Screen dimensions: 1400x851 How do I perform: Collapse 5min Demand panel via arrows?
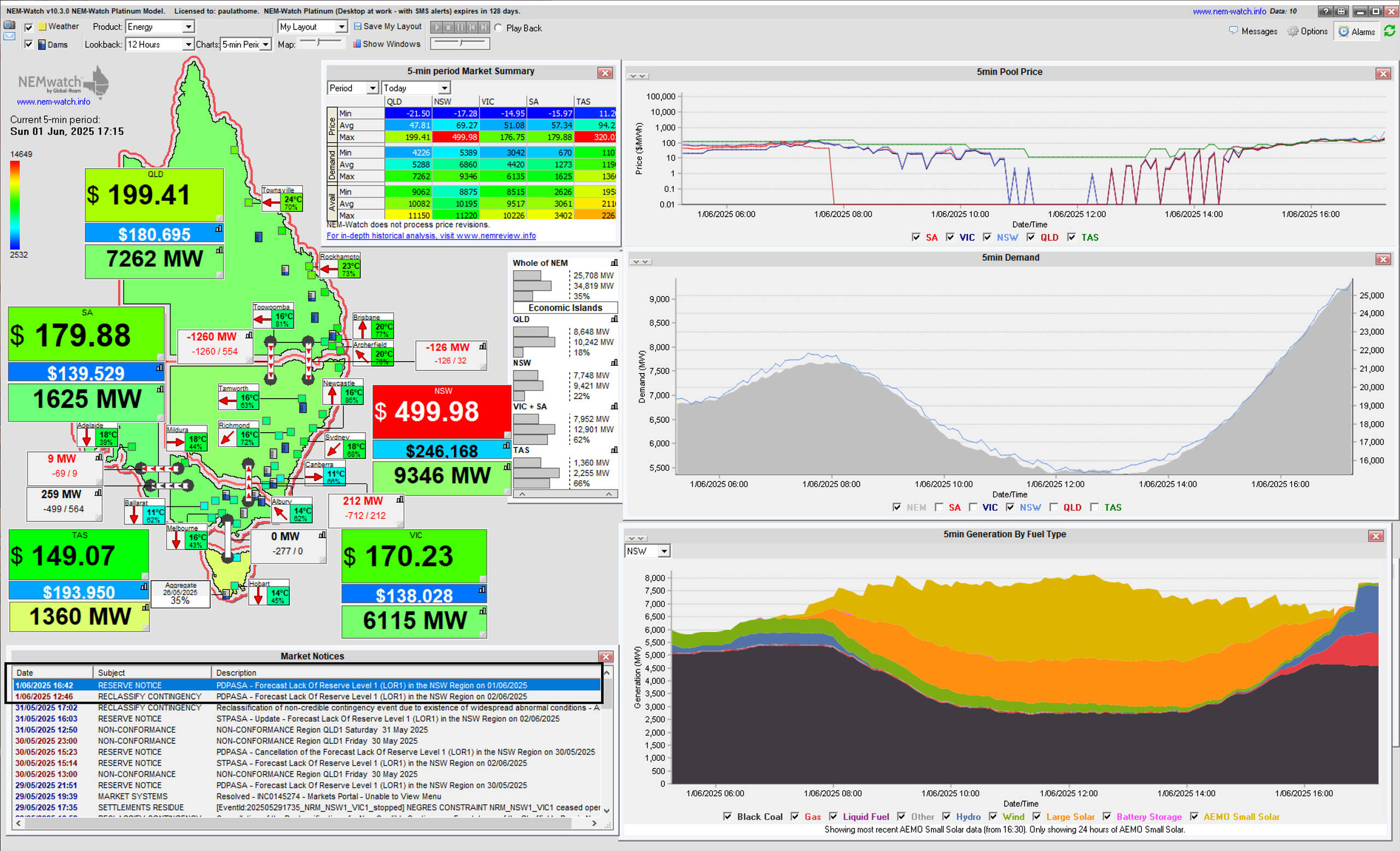tap(640, 262)
